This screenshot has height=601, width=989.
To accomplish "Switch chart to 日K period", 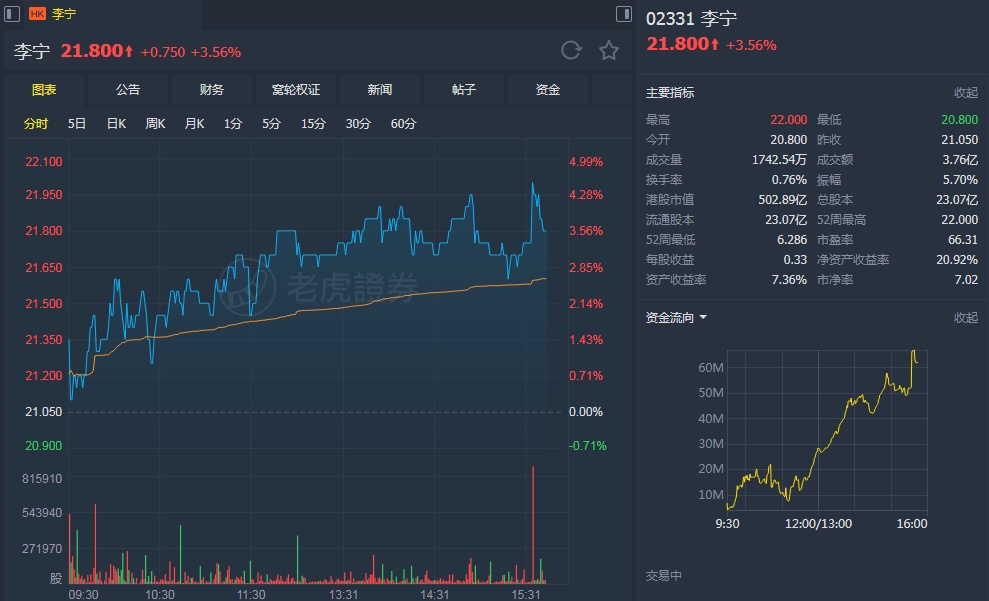I will tap(116, 124).
